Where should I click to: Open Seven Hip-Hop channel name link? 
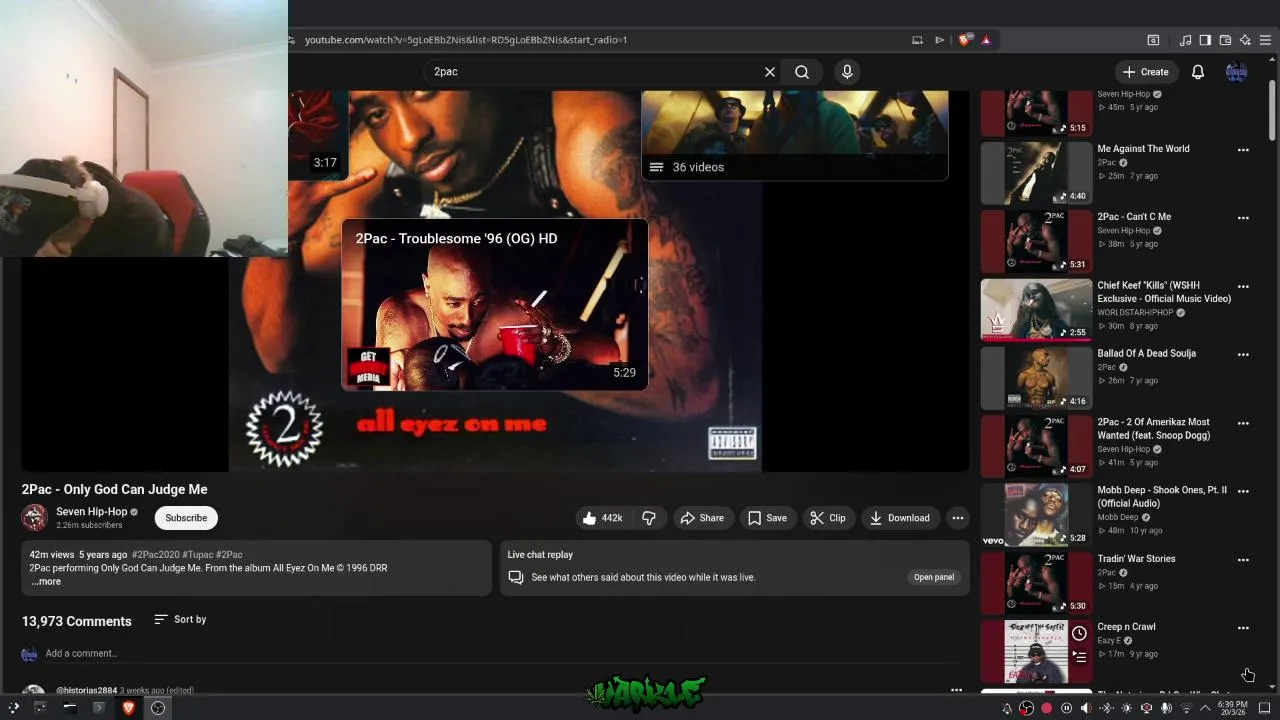click(x=92, y=512)
